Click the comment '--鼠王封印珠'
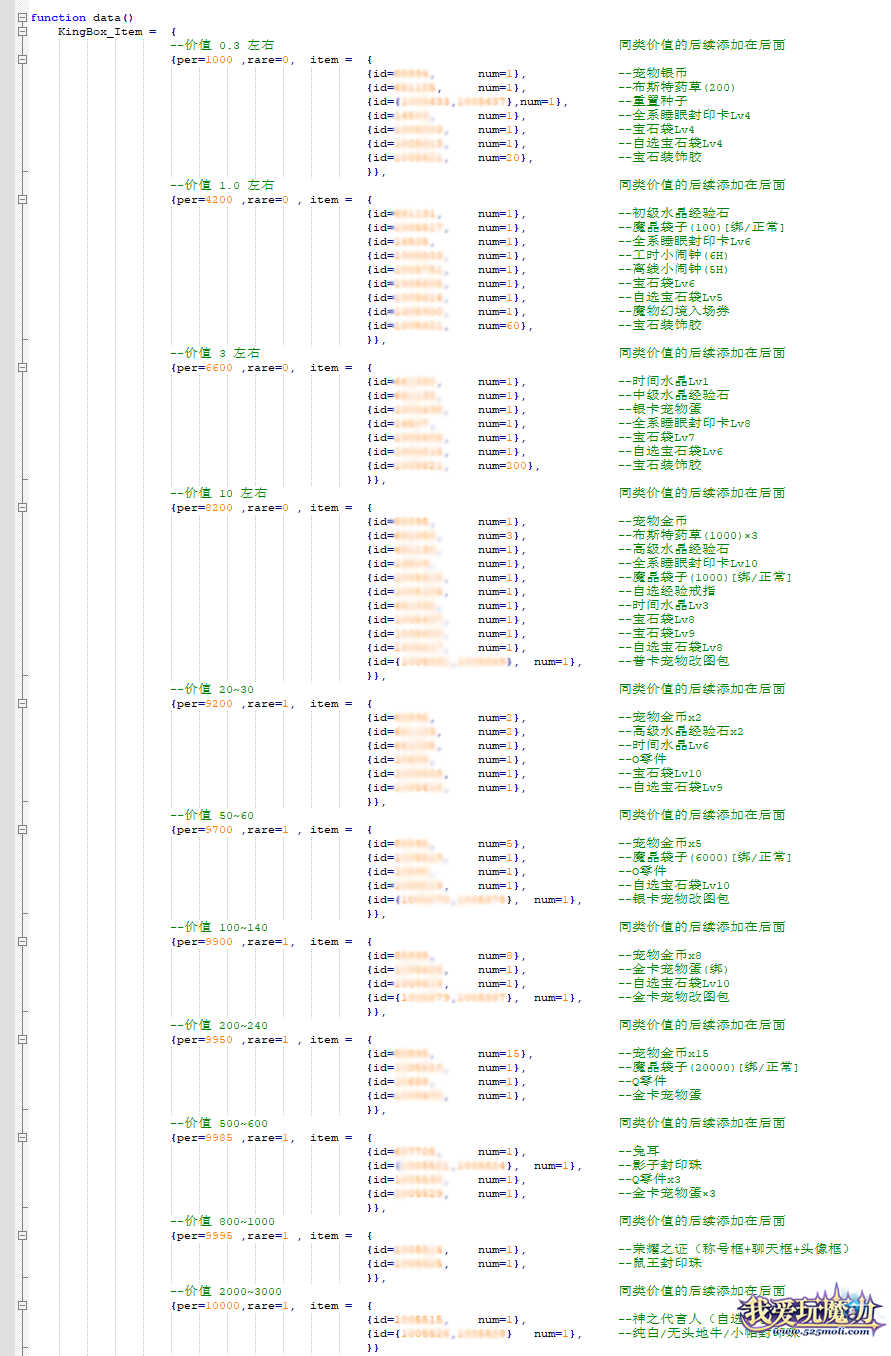 660,1263
